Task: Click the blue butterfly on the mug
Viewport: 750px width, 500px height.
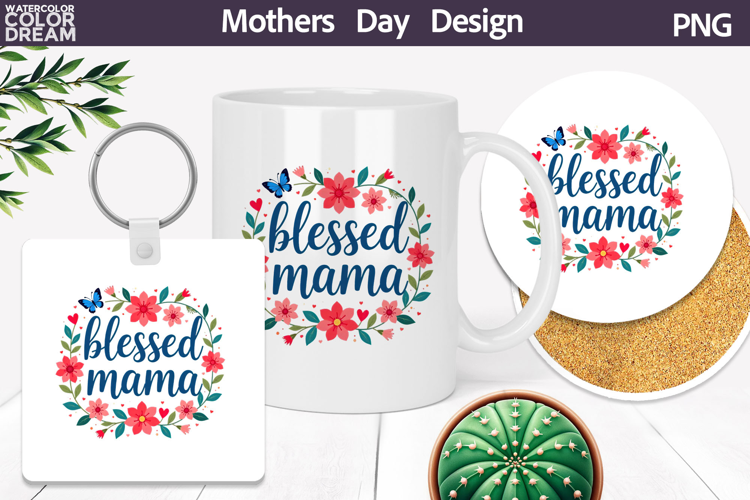Action: click(277, 183)
